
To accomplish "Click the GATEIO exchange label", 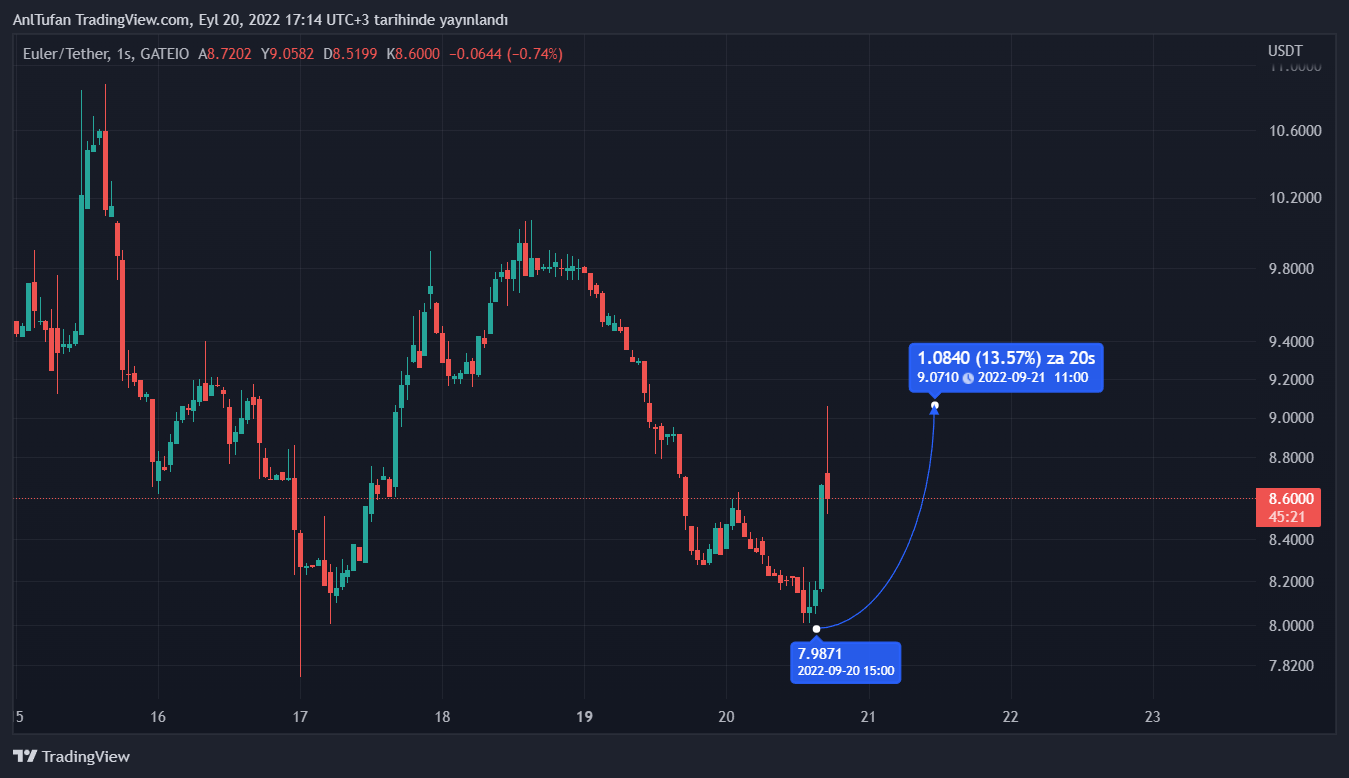I will [x=164, y=54].
